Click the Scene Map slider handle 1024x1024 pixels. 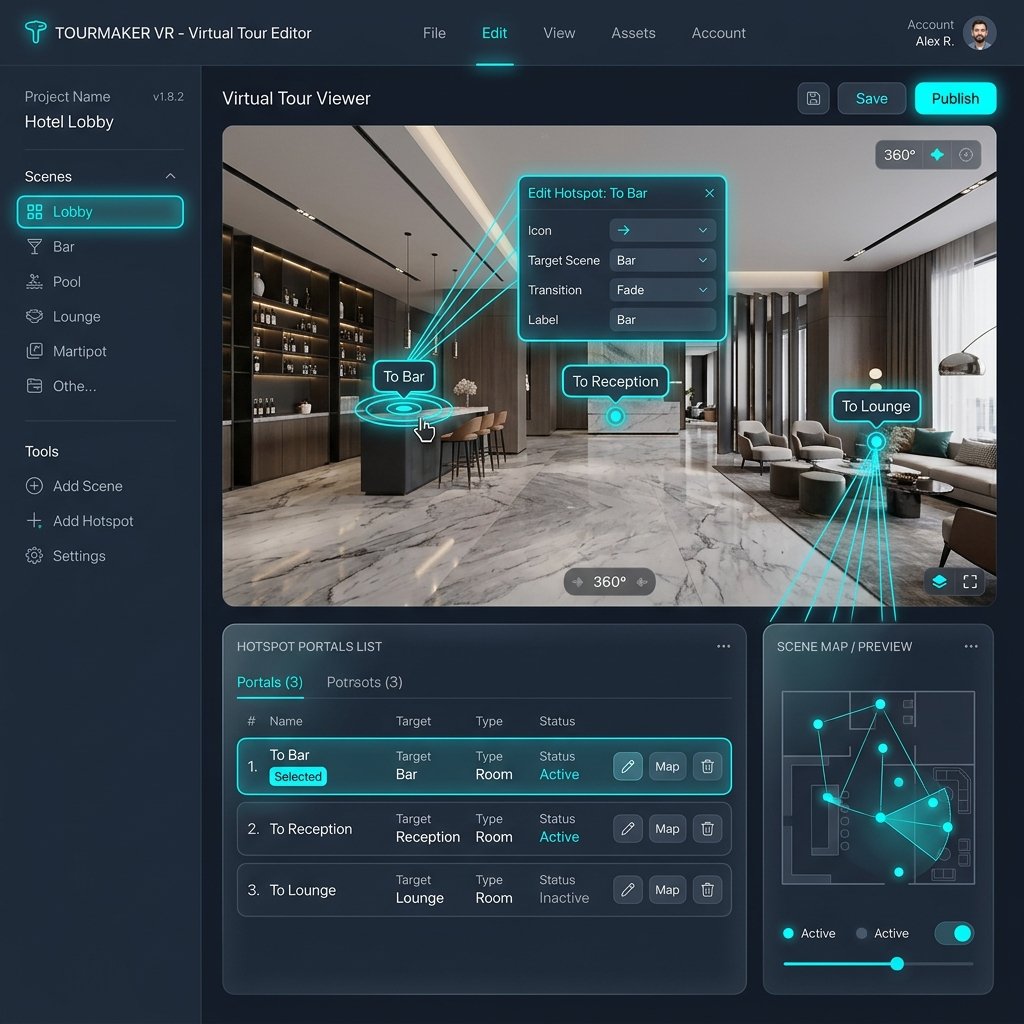(x=897, y=963)
